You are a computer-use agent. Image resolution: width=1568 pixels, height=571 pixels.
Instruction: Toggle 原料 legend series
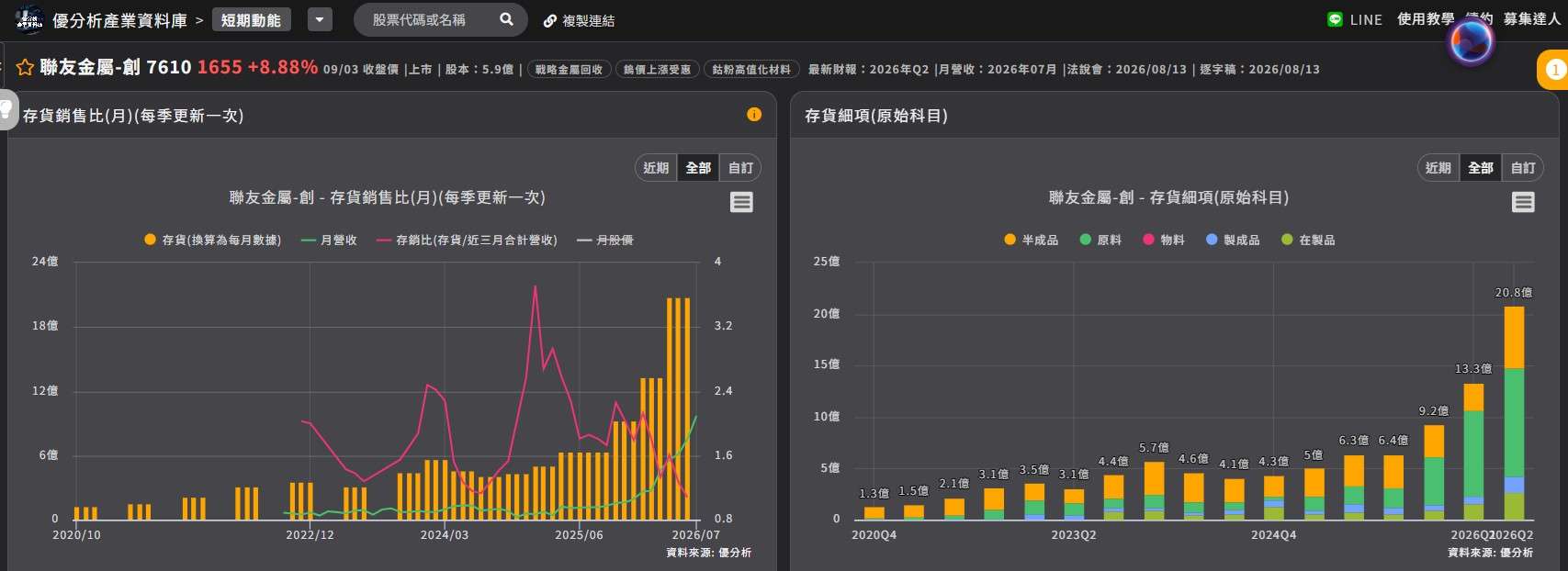point(1100,240)
